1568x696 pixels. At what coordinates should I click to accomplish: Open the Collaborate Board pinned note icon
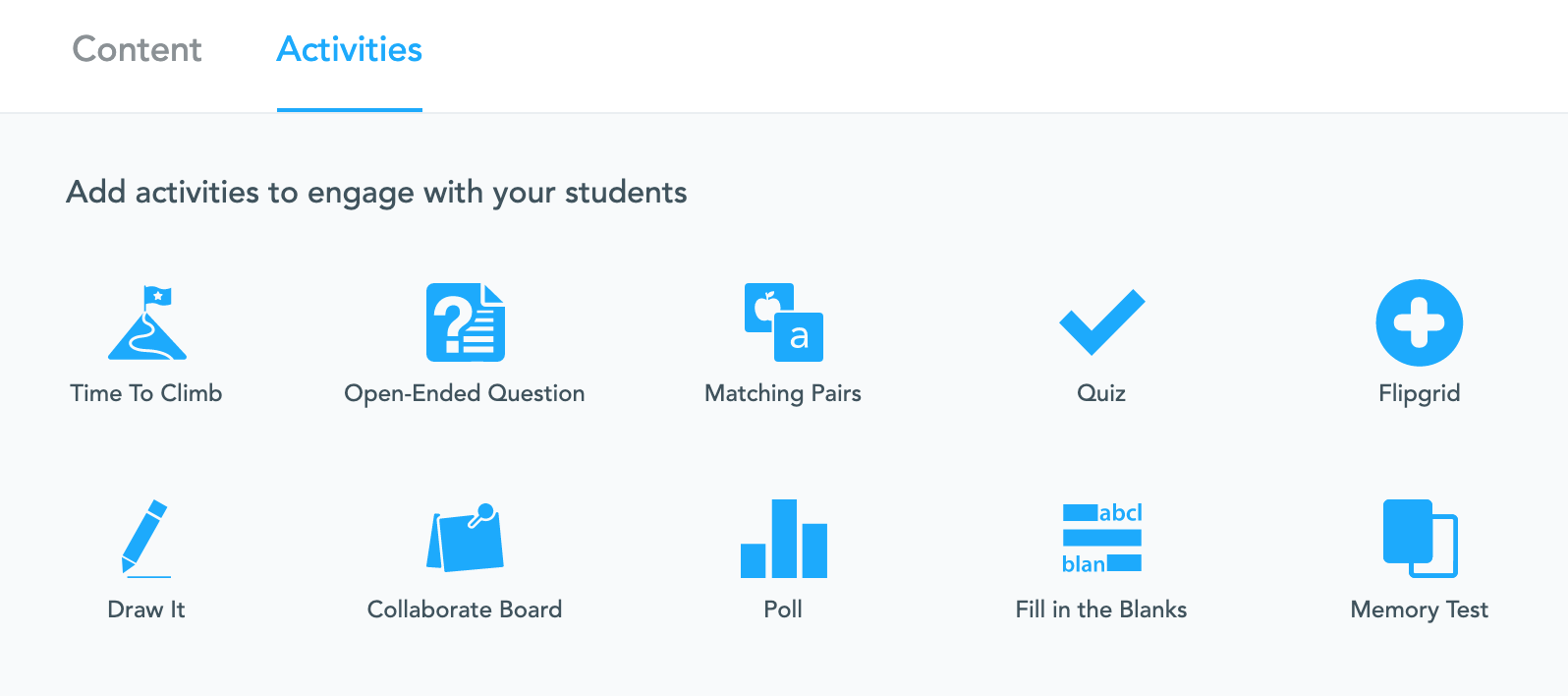465,538
